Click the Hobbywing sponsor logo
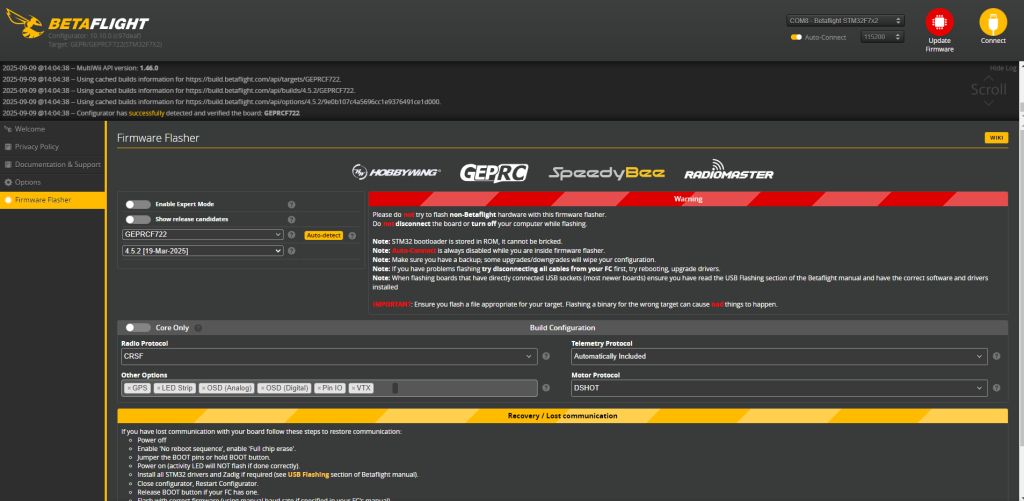 click(396, 172)
